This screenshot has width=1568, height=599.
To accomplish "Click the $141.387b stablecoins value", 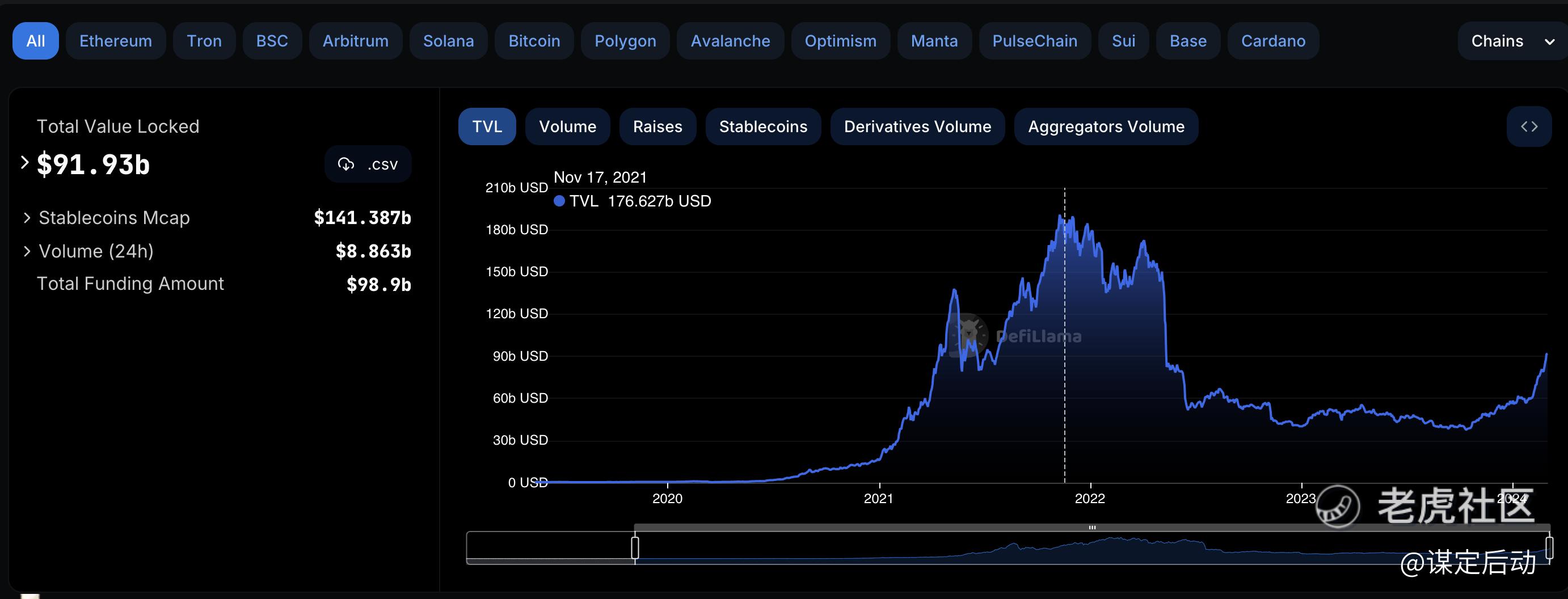I will (x=362, y=217).
